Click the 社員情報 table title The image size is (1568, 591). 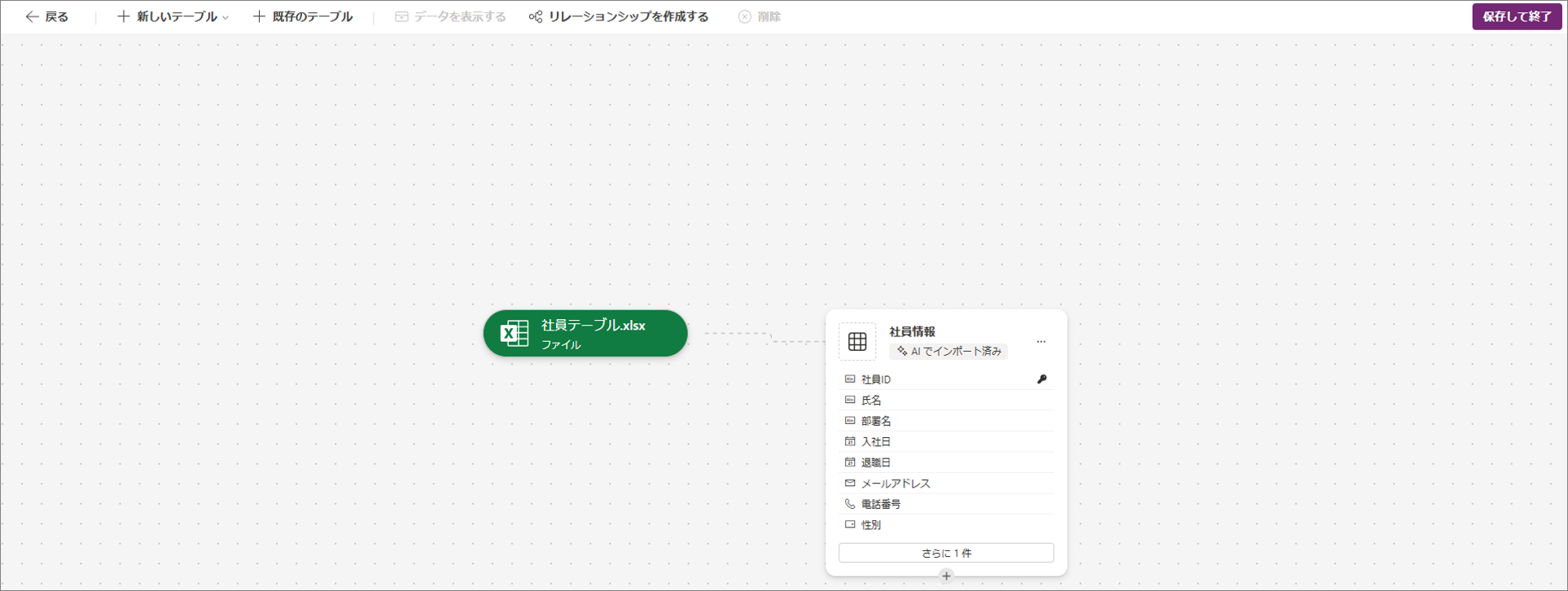[912, 331]
